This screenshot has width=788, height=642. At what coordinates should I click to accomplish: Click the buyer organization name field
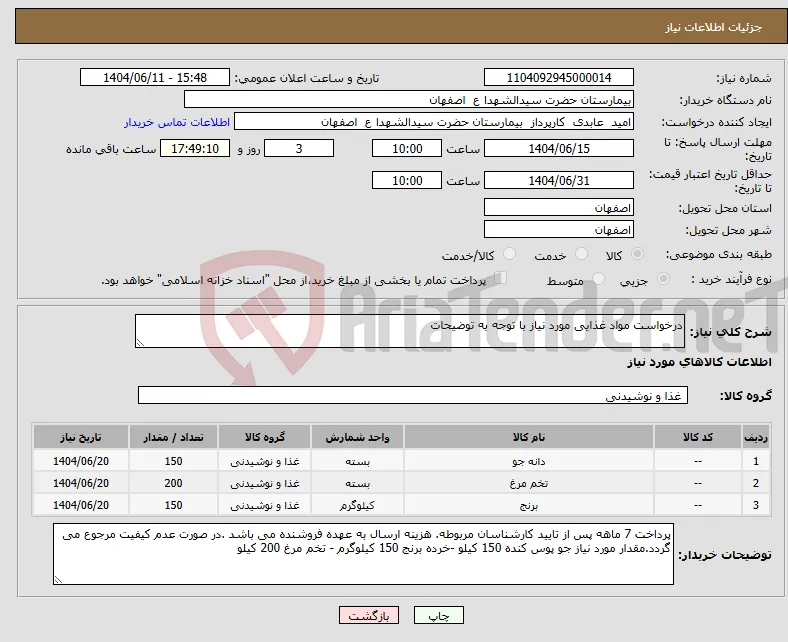(409, 100)
